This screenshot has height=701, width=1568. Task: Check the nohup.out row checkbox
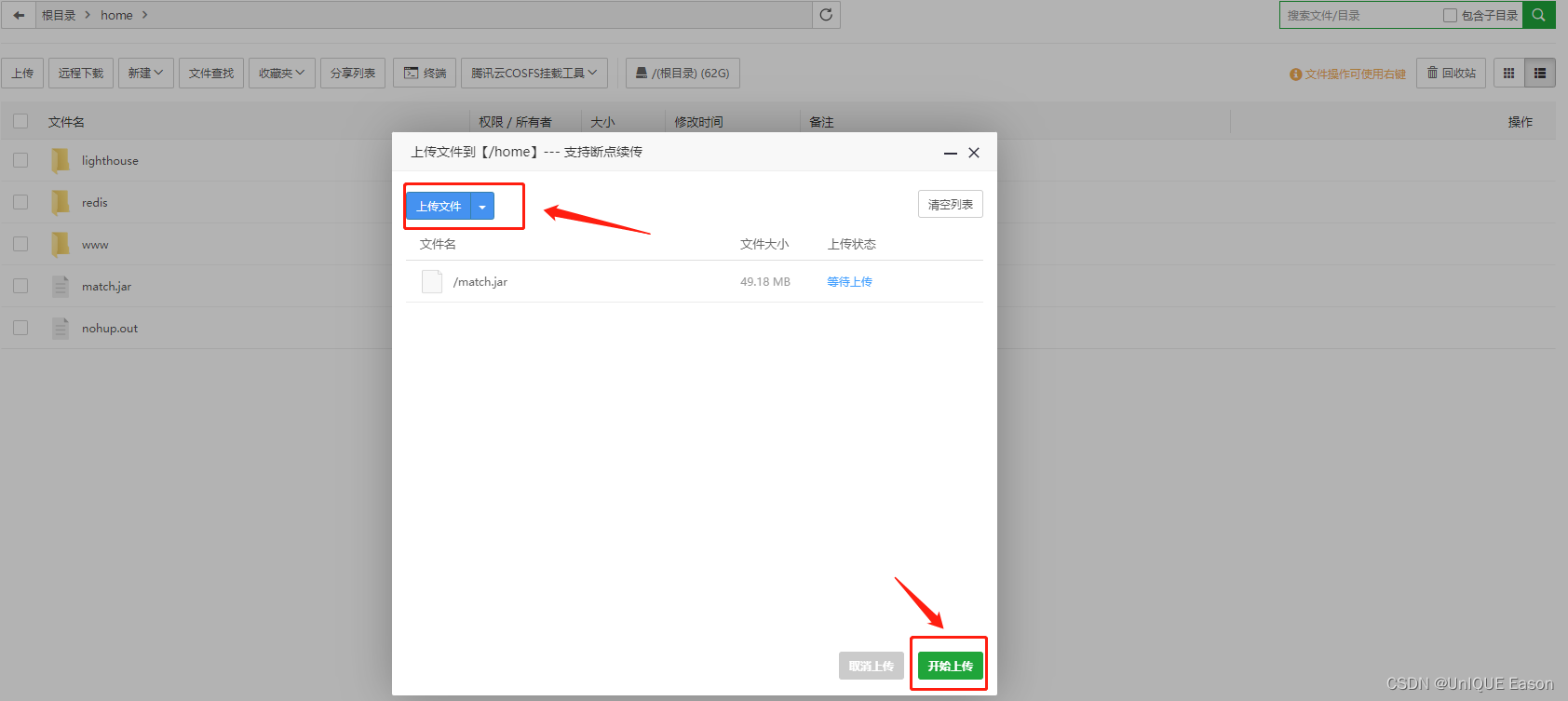pos(20,328)
